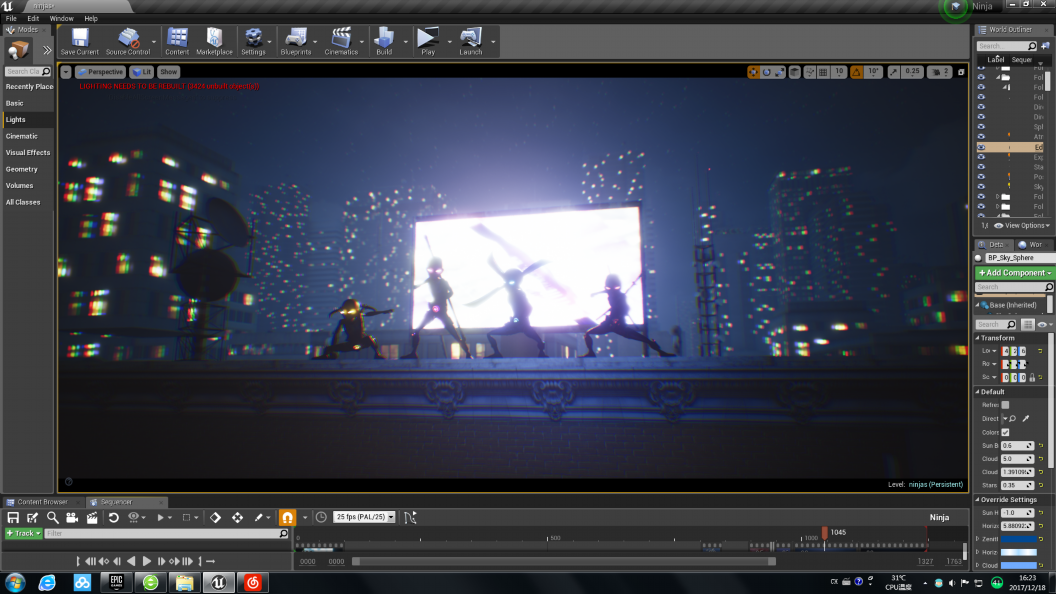
Task: Click the Sequencer save-as pencil icon
Action: [x=32, y=517]
